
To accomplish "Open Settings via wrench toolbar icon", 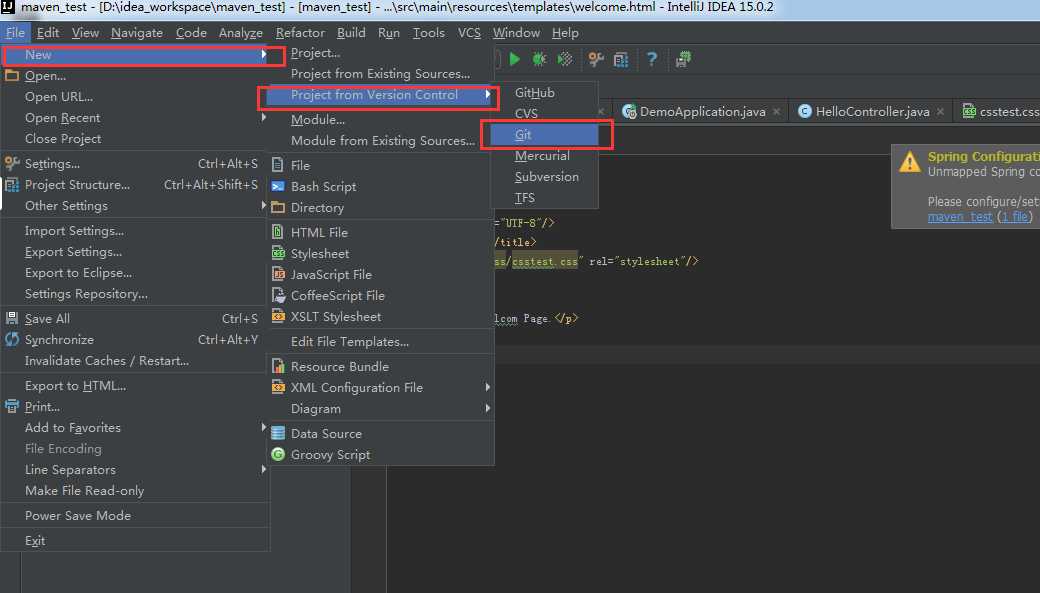I will coord(596,59).
